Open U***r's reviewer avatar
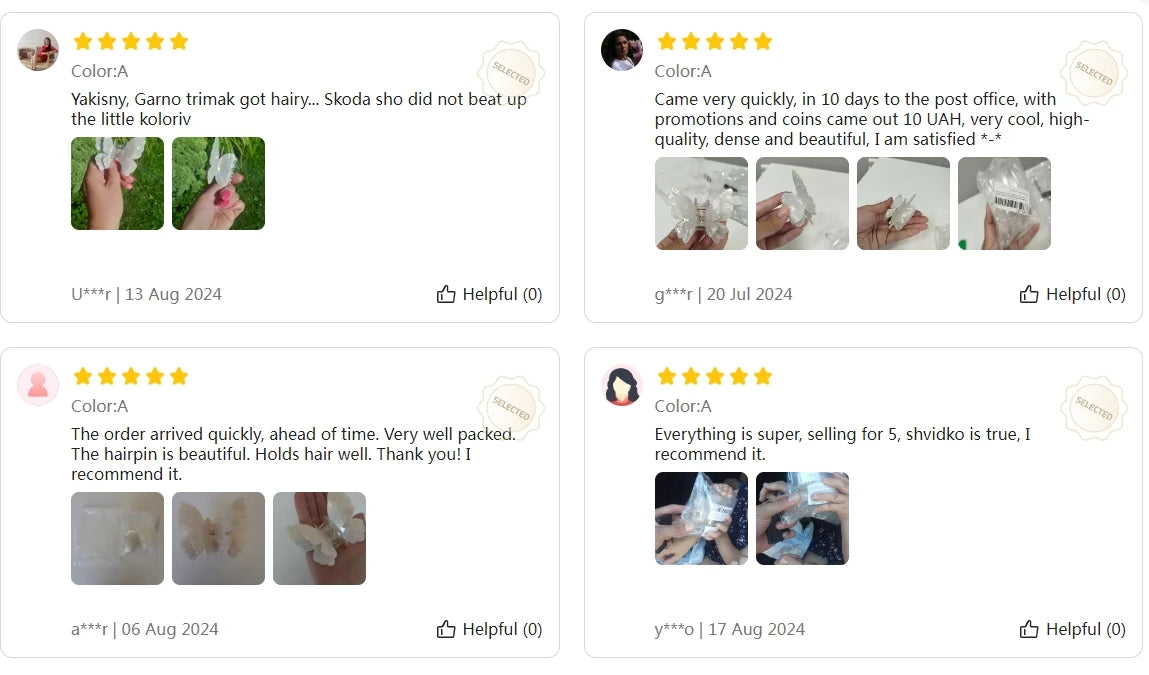 pyautogui.click(x=38, y=50)
